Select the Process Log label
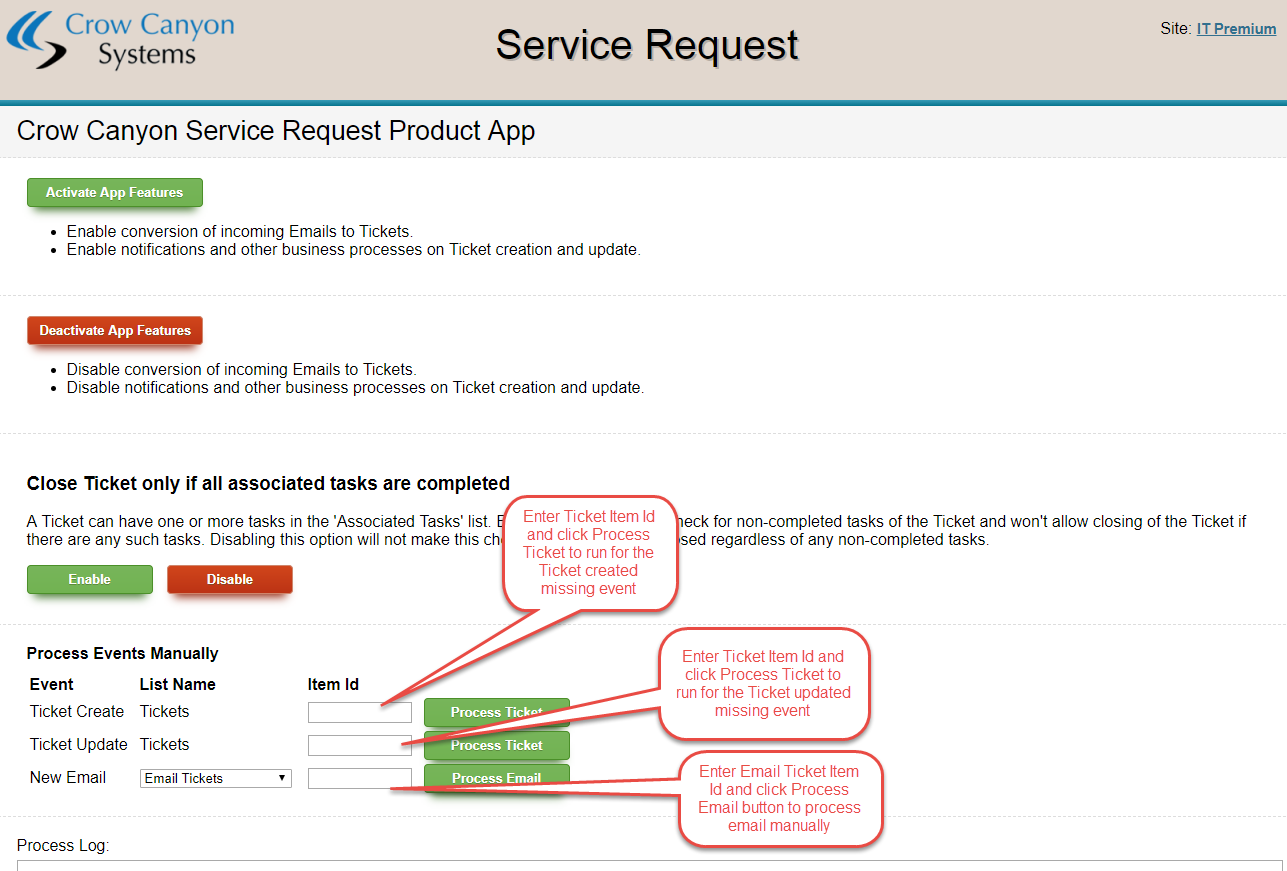 [63, 846]
